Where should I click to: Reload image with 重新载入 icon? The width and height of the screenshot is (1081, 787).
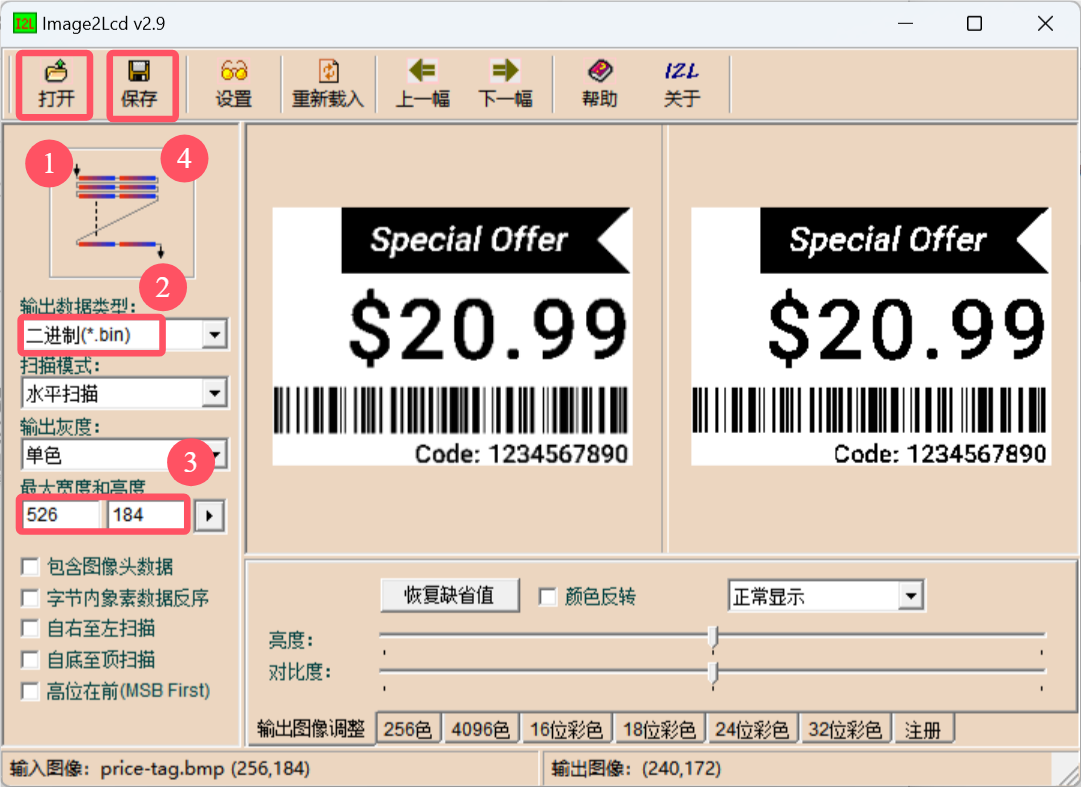[x=327, y=85]
